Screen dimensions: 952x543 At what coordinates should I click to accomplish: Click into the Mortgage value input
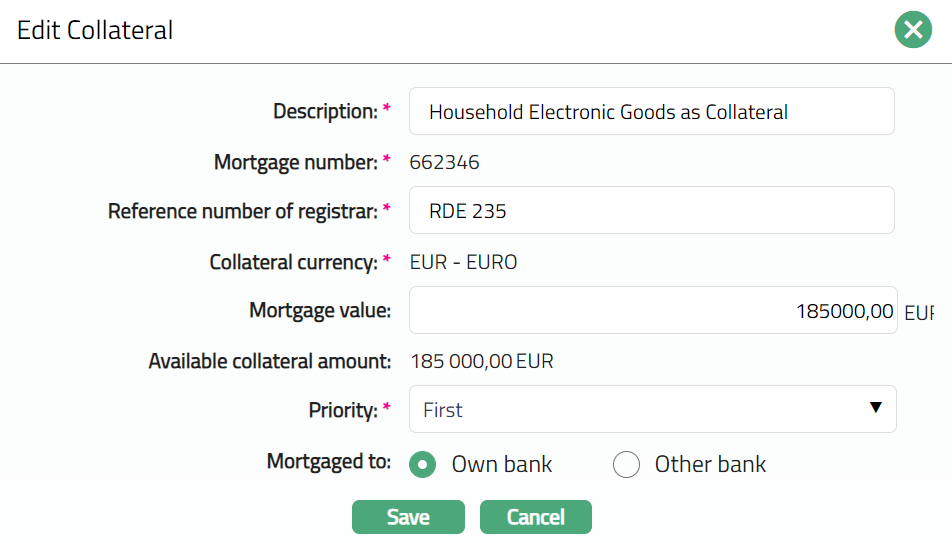652,311
